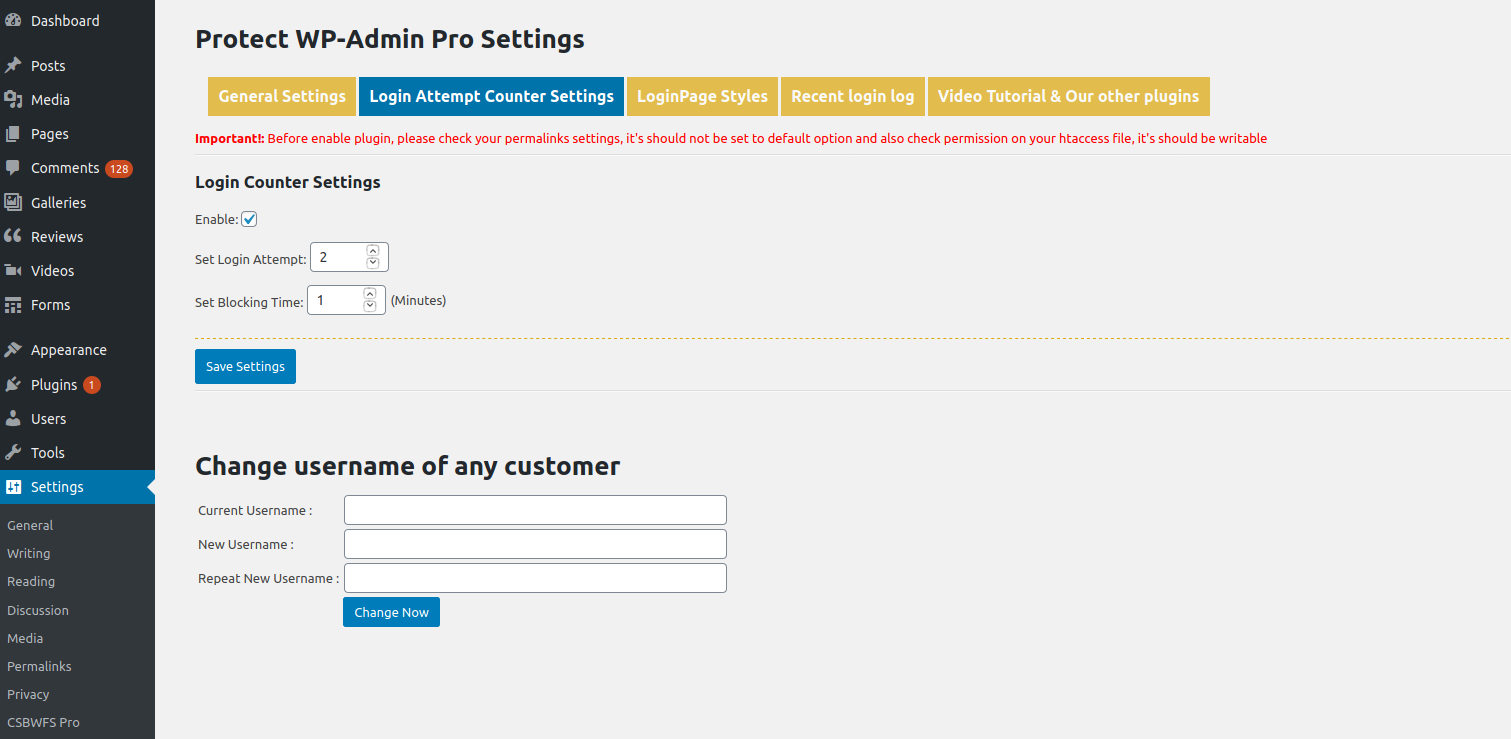Click the Change Now button
This screenshot has width=1511, height=739.
[x=391, y=612]
